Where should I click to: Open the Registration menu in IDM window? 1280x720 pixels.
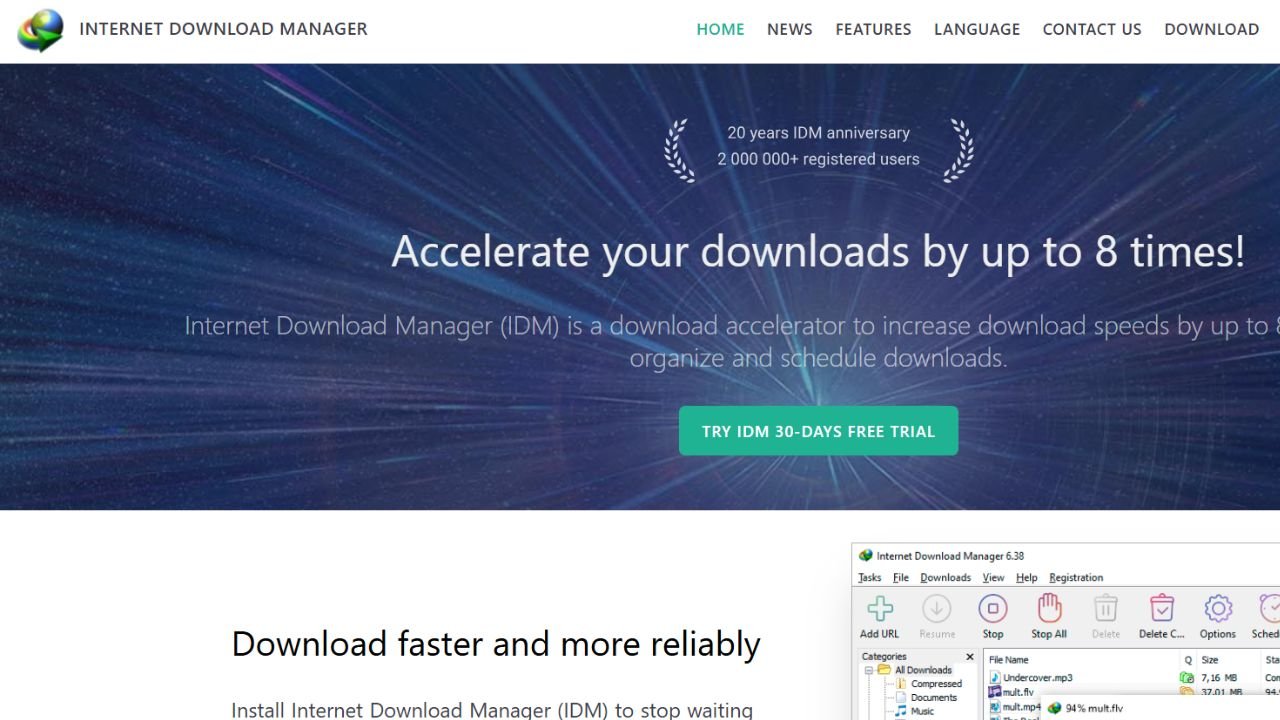tap(1076, 577)
